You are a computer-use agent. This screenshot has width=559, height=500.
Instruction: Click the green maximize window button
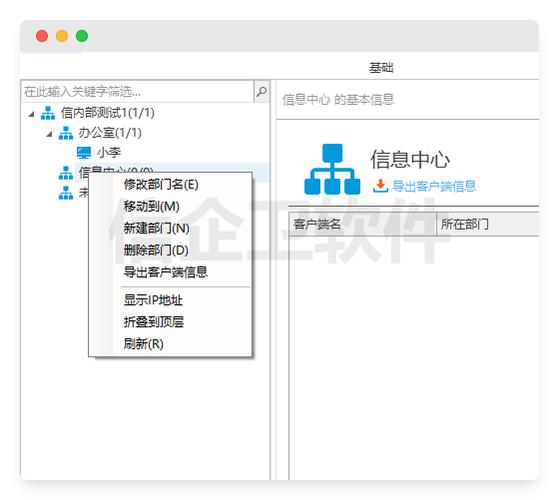pyautogui.click(x=82, y=36)
